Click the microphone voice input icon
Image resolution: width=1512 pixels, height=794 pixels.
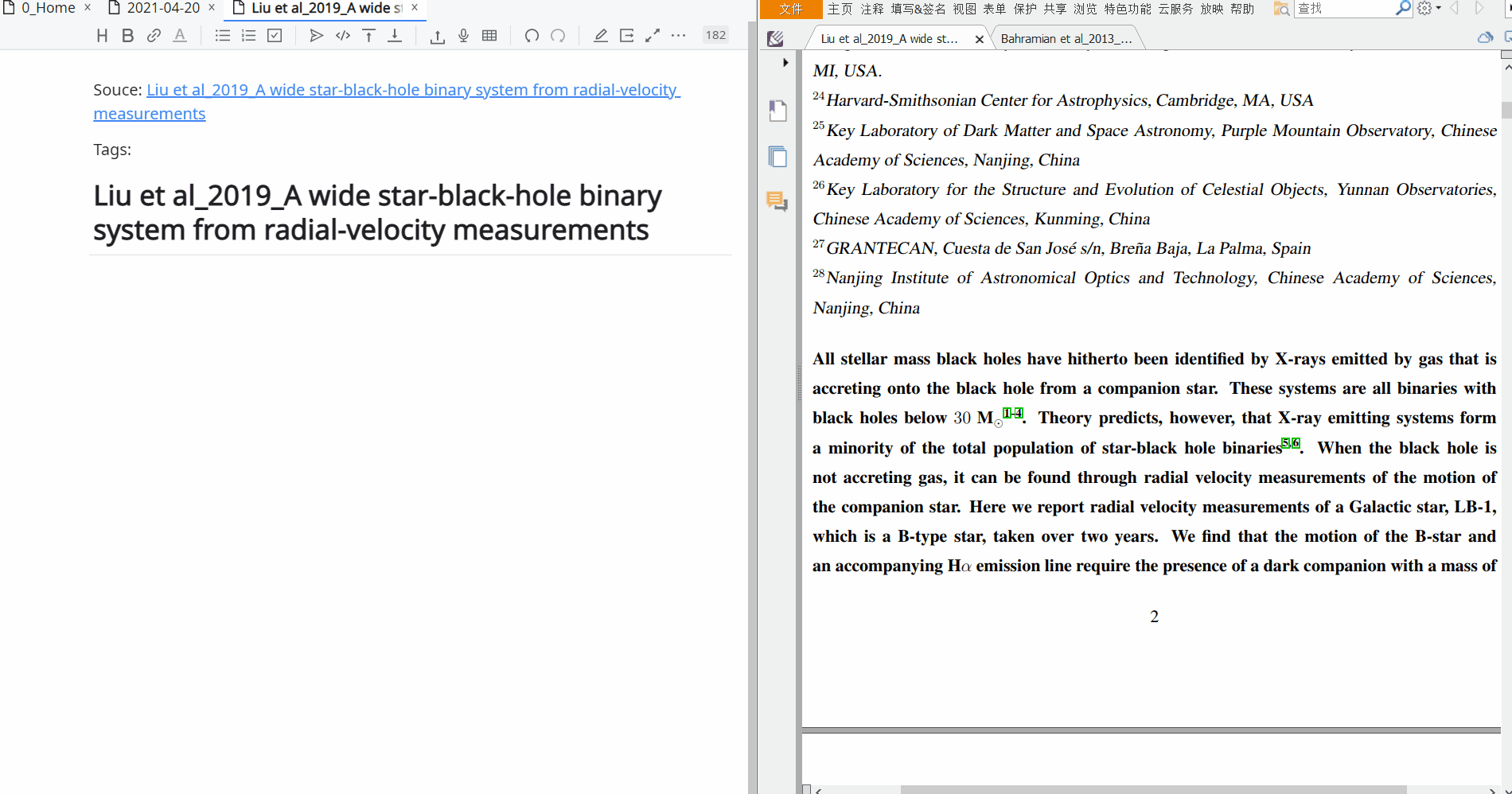click(463, 36)
